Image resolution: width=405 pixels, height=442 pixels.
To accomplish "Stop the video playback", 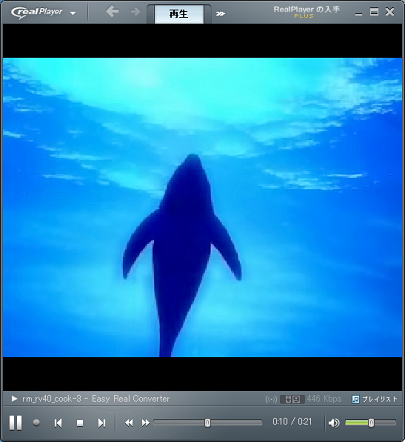I will (80, 423).
